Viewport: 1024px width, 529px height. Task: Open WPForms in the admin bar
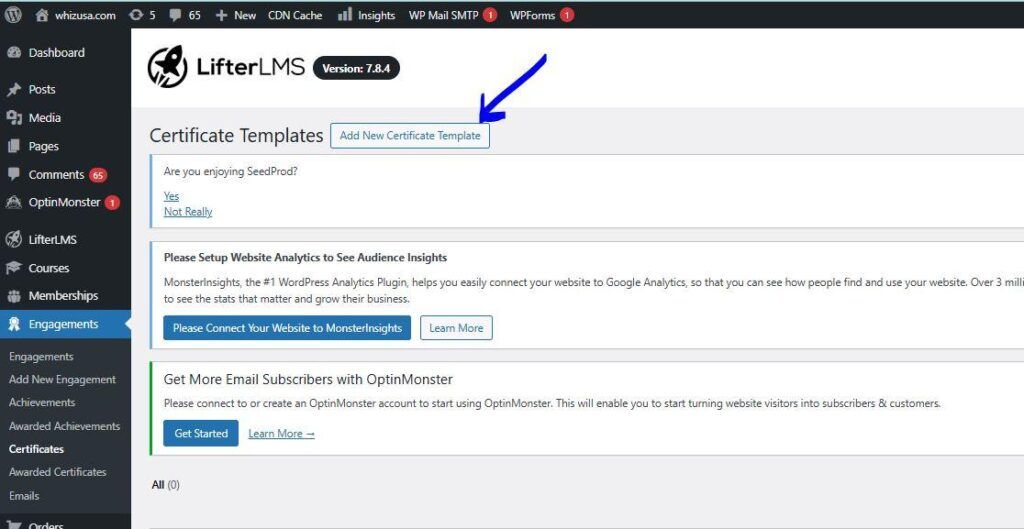(532, 15)
